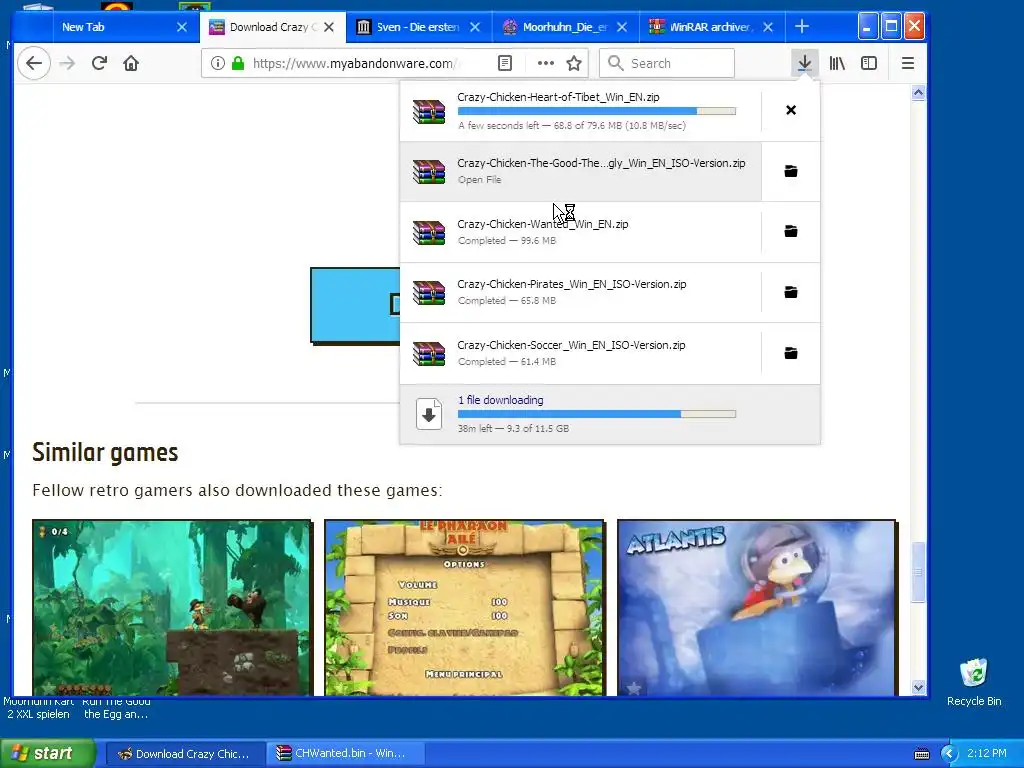Click the 2:12 PM taskbar clock

click(x=987, y=754)
